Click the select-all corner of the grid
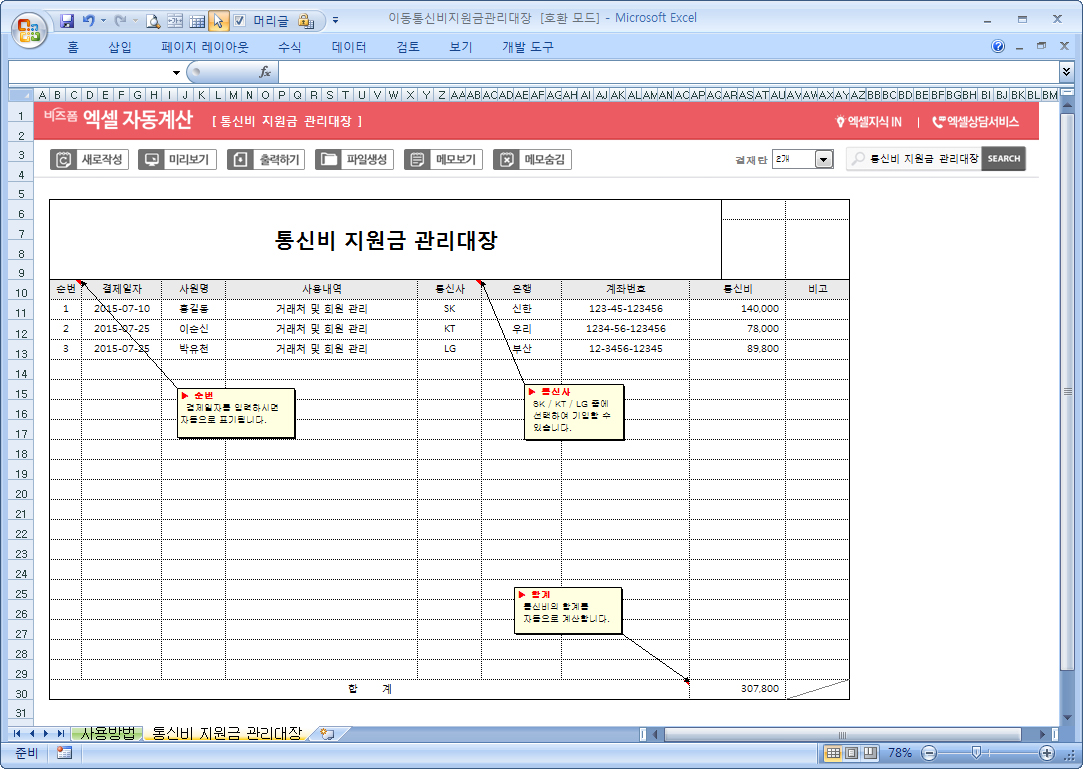Screen dimensions: 1083x769 [x=21, y=95]
